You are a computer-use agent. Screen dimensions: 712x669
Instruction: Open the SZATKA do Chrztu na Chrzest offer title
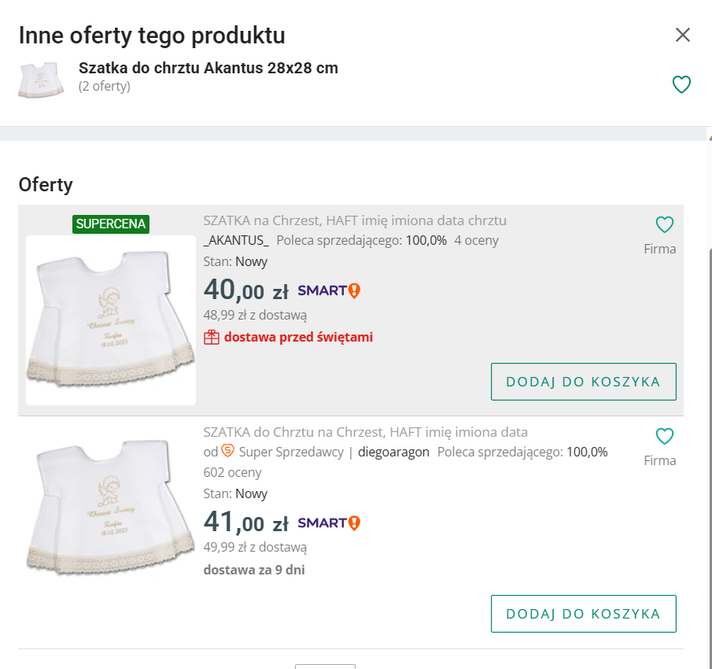tap(365, 432)
